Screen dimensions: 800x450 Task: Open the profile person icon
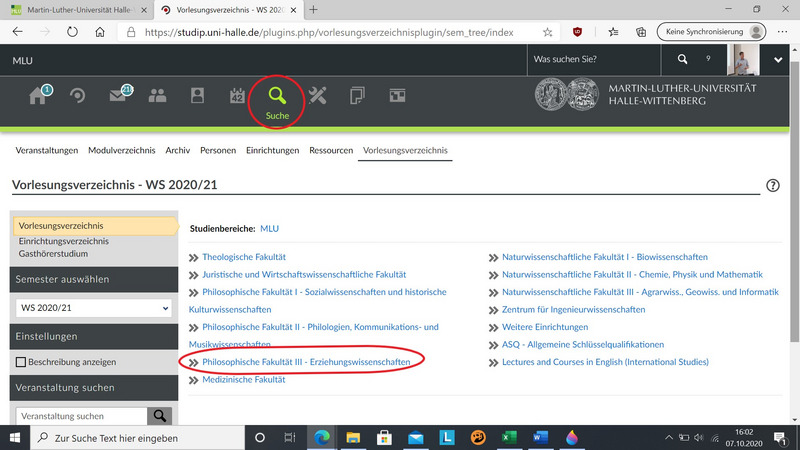coord(197,95)
